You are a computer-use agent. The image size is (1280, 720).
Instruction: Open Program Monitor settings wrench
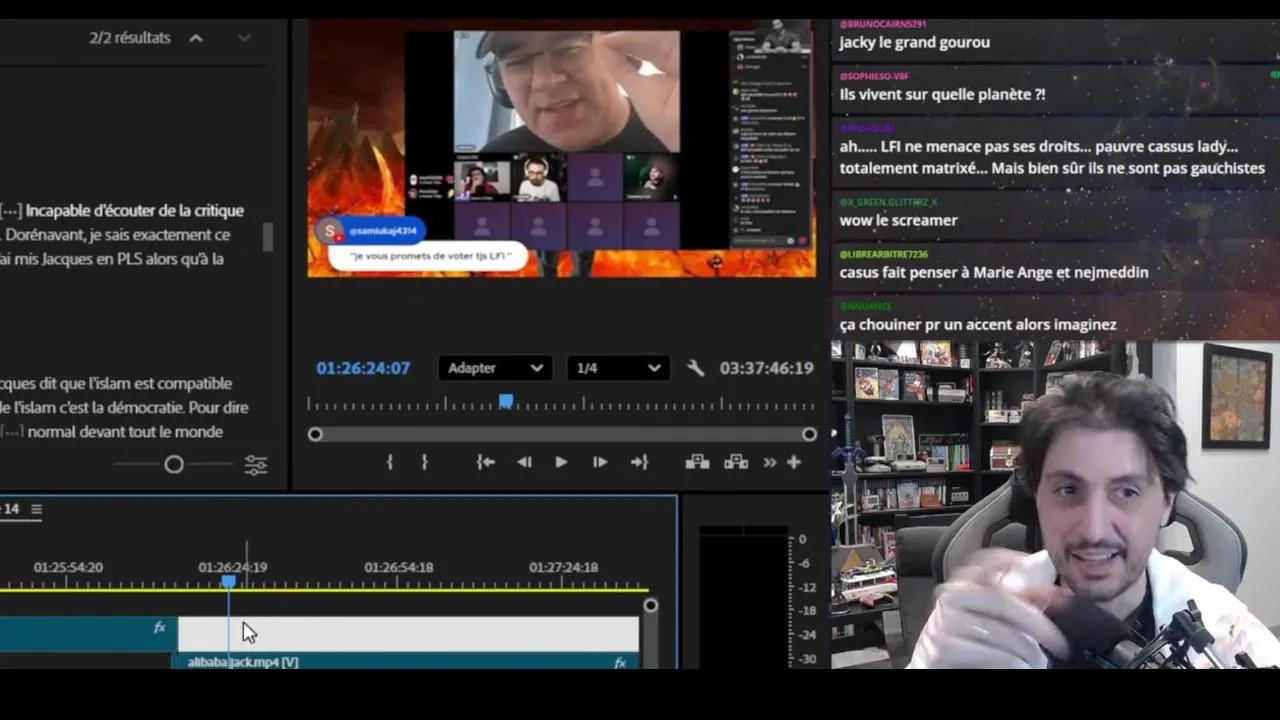click(696, 368)
